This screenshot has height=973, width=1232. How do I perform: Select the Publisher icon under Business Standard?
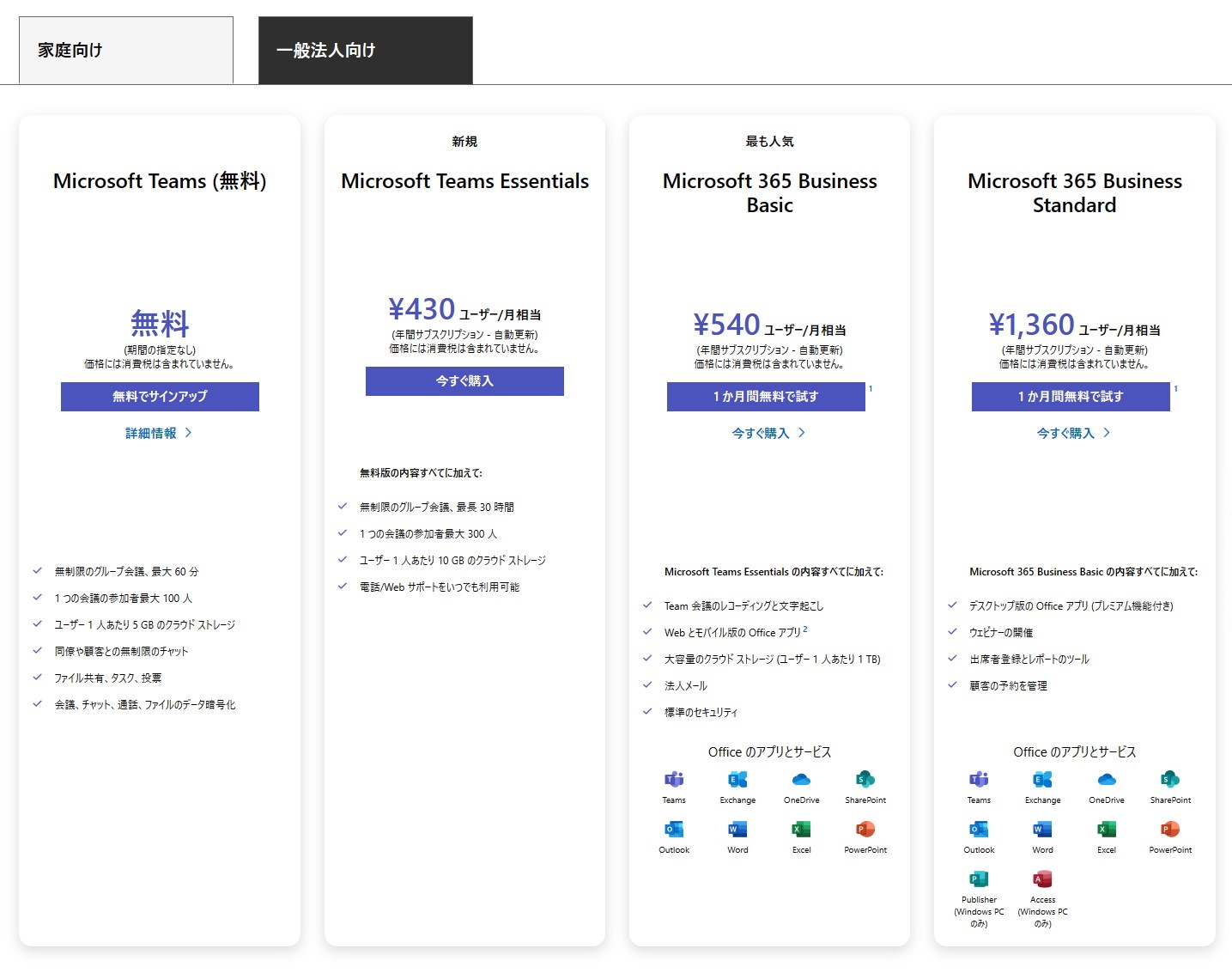click(x=978, y=879)
